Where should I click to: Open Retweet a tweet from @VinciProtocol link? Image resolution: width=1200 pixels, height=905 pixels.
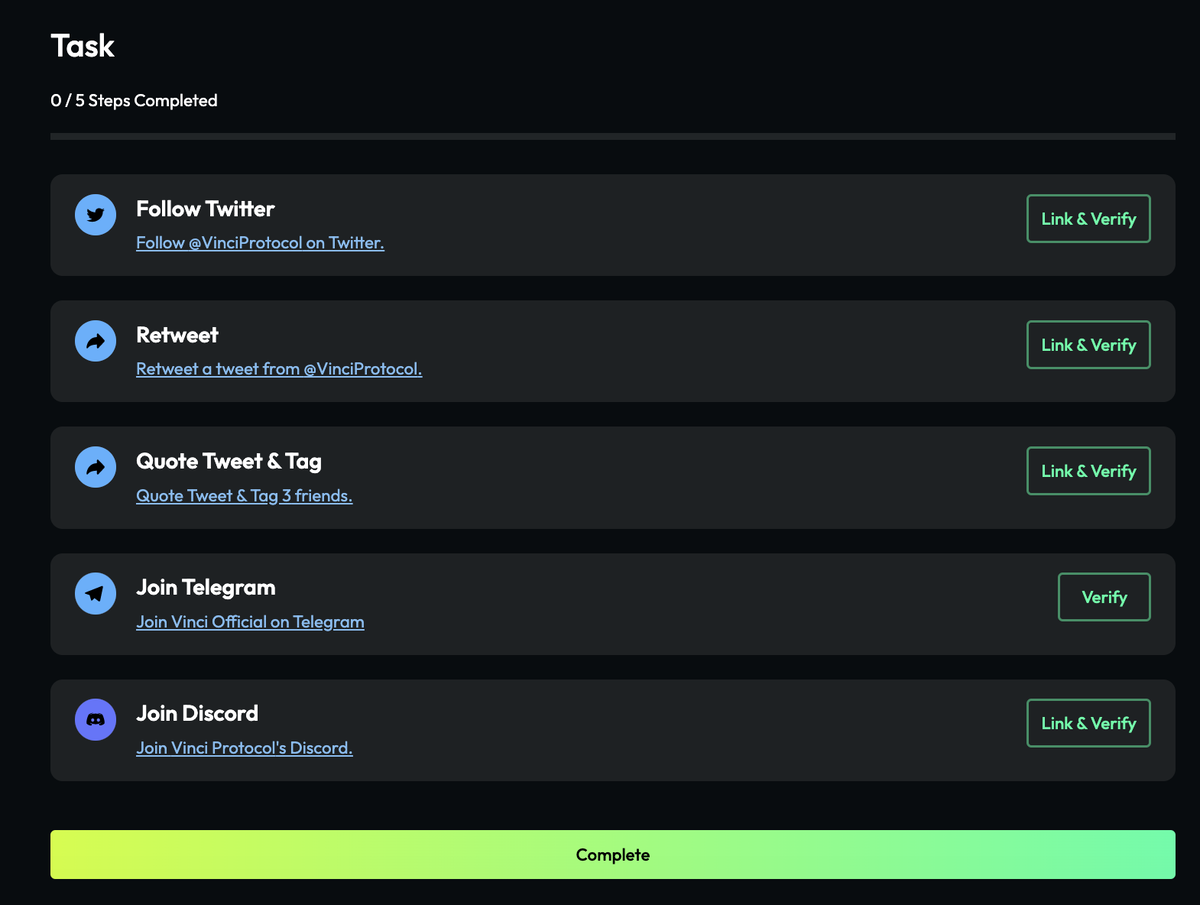(x=279, y=369)
